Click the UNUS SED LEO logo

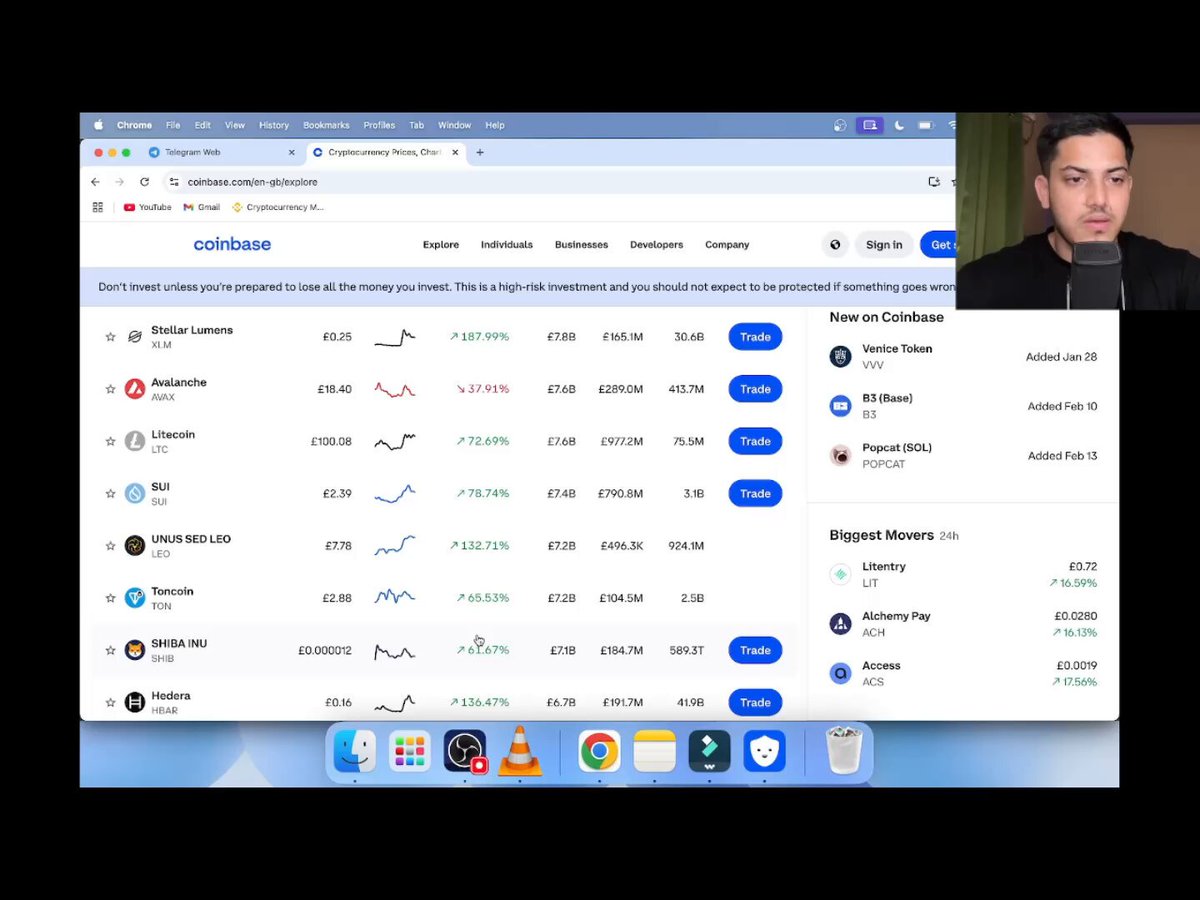tap(135, 546)
